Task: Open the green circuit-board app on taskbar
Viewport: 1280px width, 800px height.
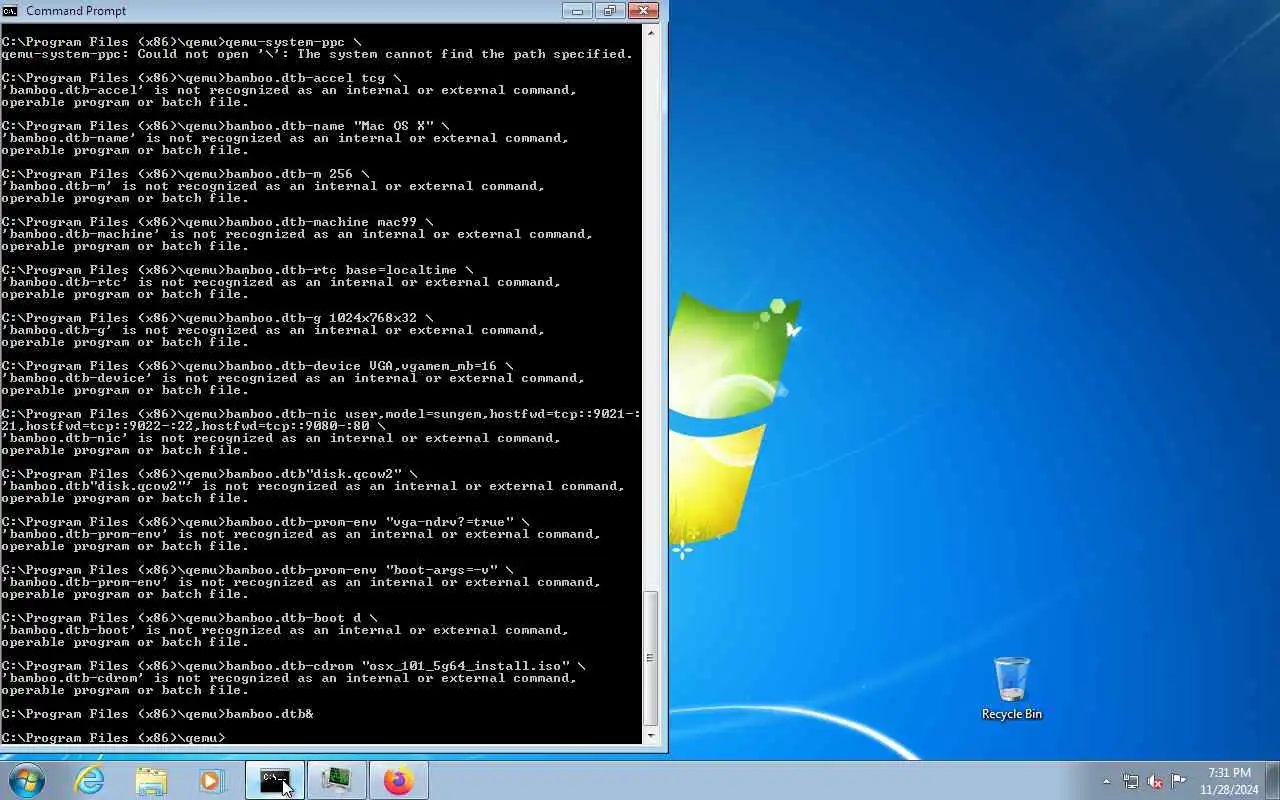Action: point(336,780)
